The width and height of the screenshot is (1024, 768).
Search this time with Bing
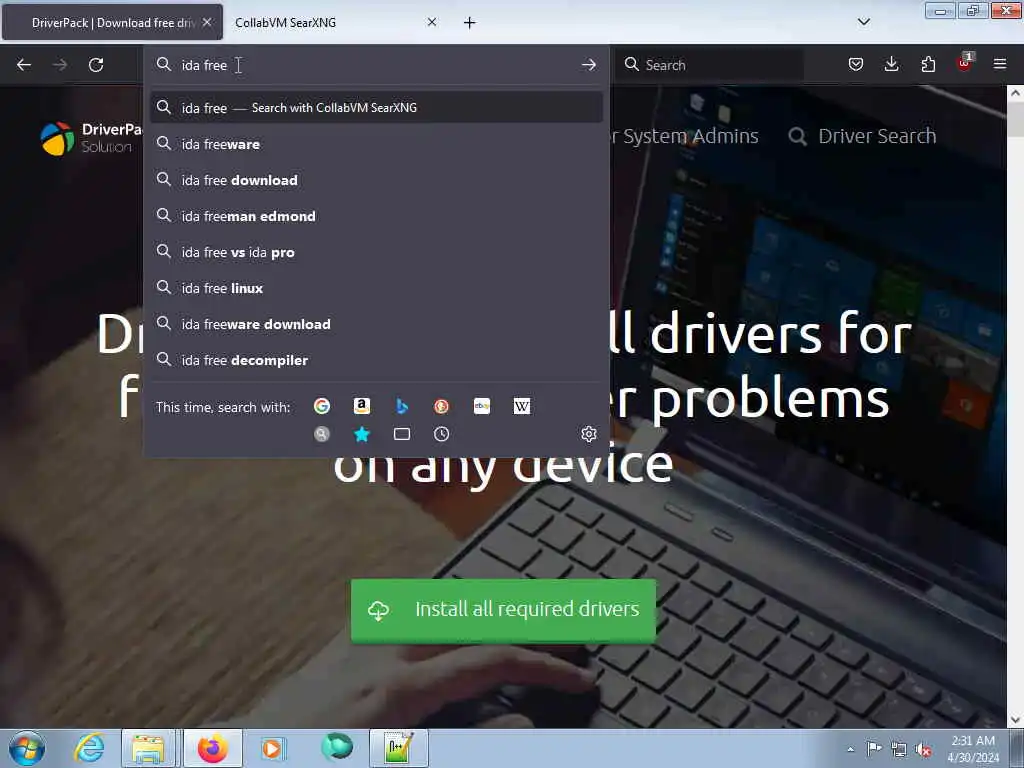[x=402, y=406]
